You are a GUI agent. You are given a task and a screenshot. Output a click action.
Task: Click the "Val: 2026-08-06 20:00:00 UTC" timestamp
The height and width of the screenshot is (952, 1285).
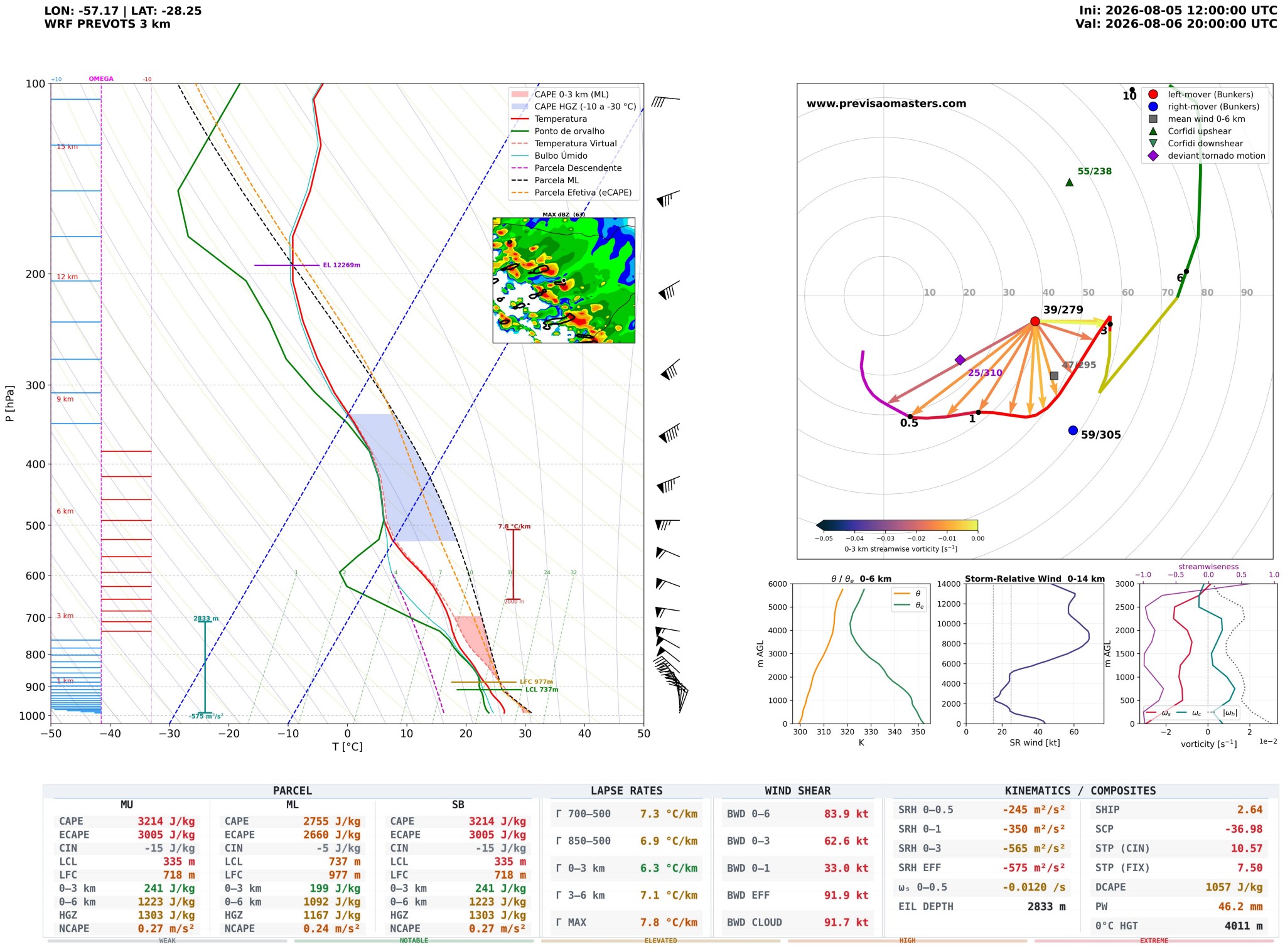click(x=1176, y=24)
